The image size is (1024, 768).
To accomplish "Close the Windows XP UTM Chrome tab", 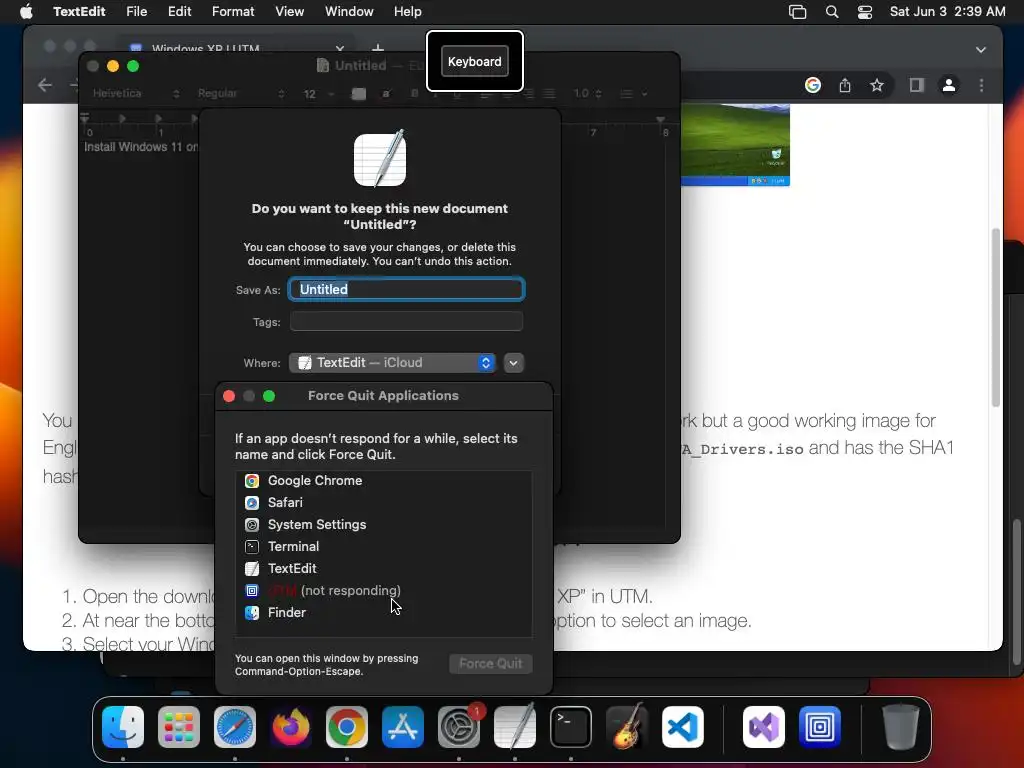I will 340,48.
